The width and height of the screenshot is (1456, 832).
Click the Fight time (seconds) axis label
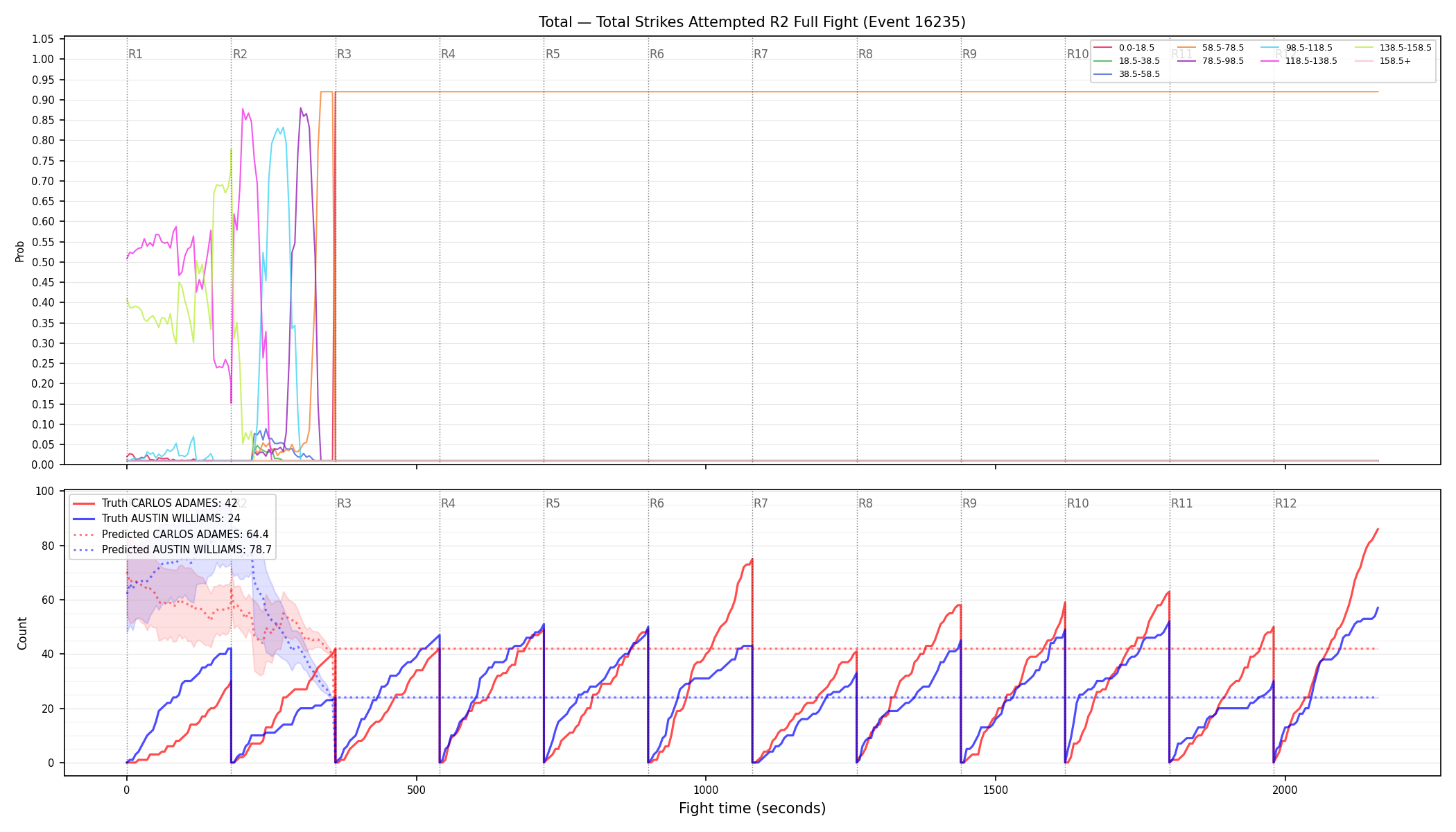coord(752,808)
